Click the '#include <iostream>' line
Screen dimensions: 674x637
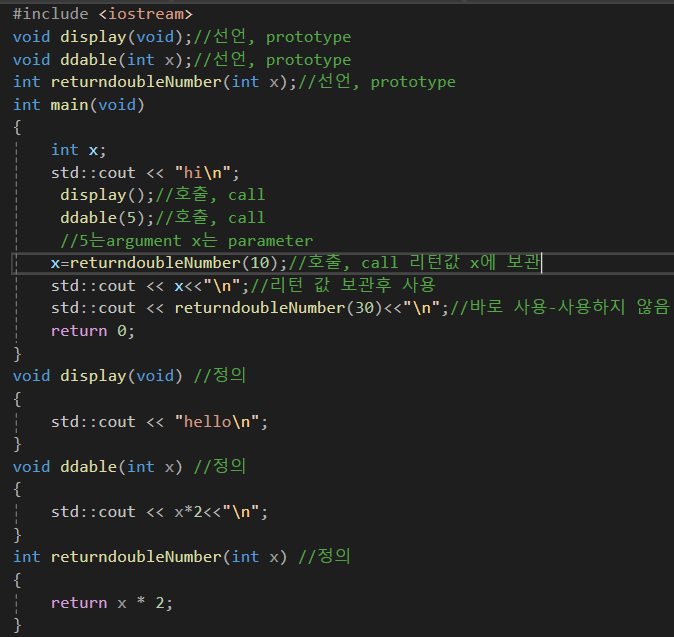103,14
